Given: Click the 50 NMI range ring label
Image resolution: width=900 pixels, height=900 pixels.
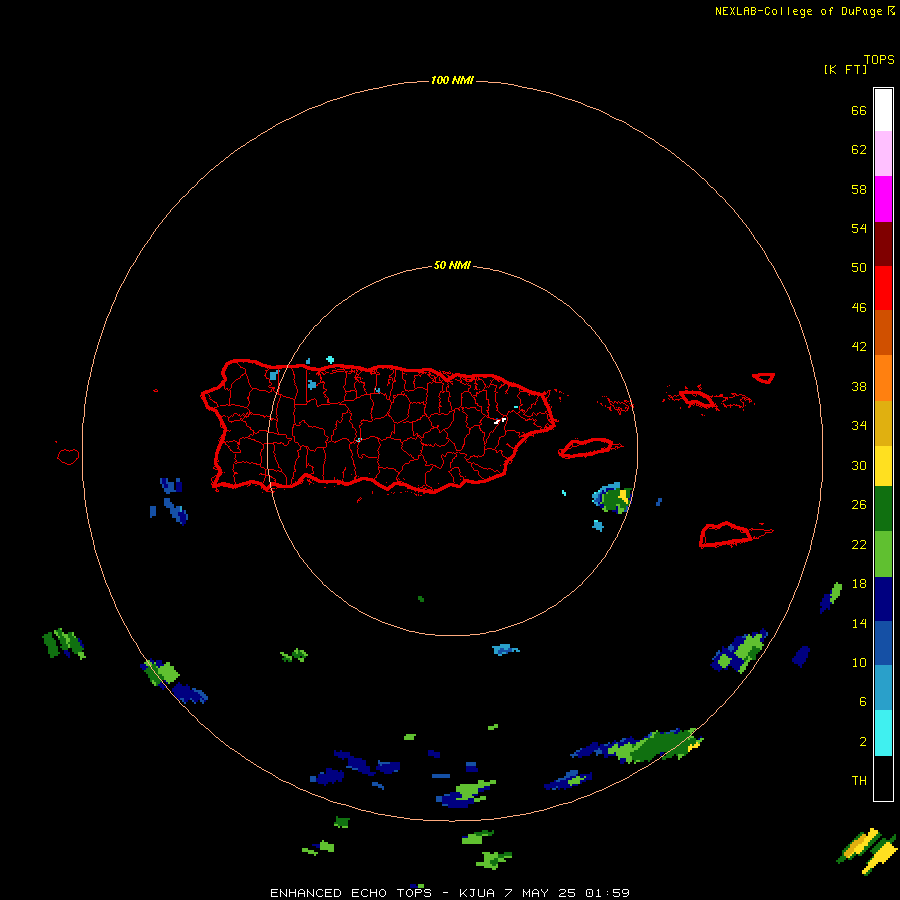Looking at the screenshot, I should click(x=452, y=265).
